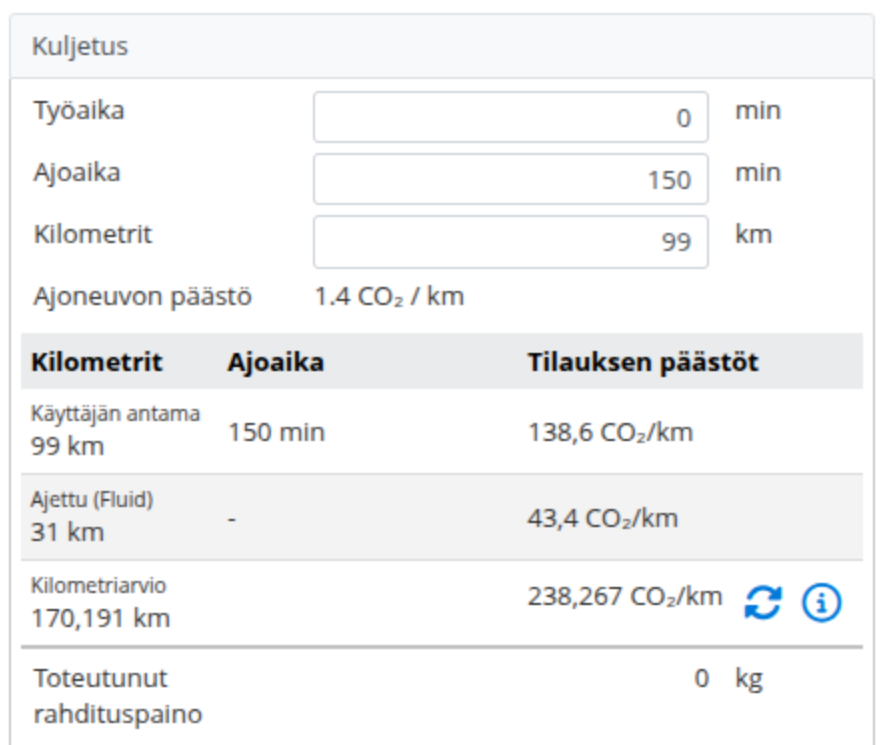Refresh the Kilometriarvio estimate
This screenshot has height=745, width=885.
pos(763,602)
